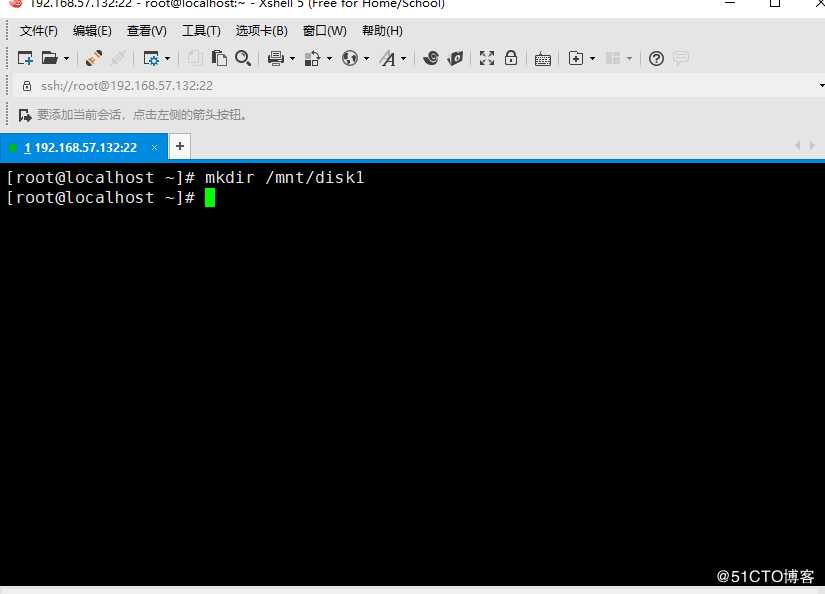
Task: Click the grayed Copy icon
Action: [195, 58]
